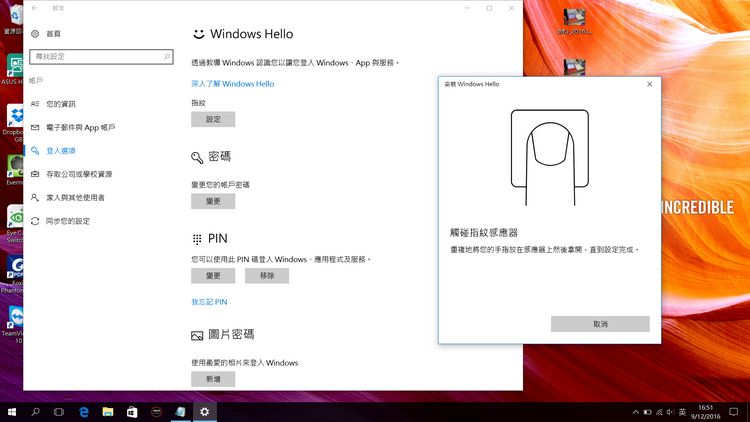Cancel fingerprint setup with 取消
This screenshot has width=750, height=422.
pyautogui.click(x=600, y=324)
